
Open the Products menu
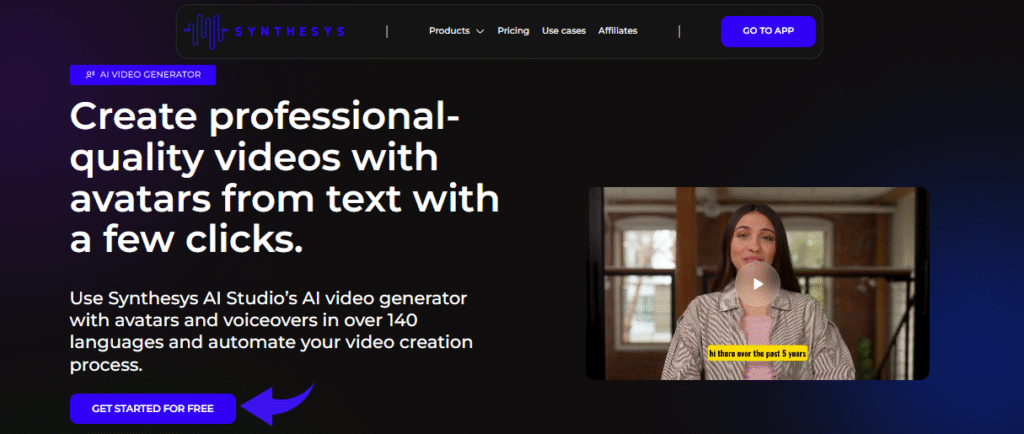coord(449,31)
